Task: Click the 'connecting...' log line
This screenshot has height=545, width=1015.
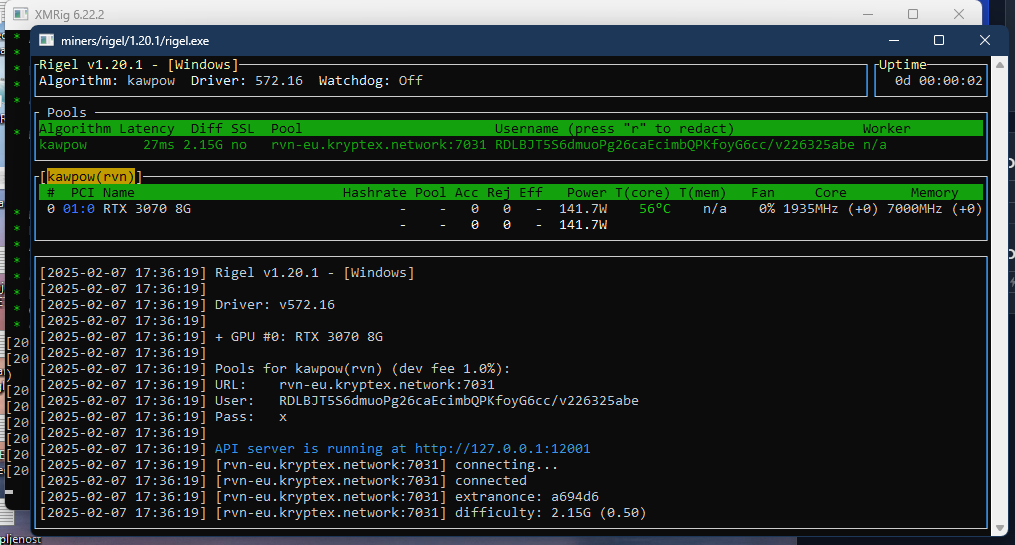Action: pyautogui.click(x=386, y=465)
